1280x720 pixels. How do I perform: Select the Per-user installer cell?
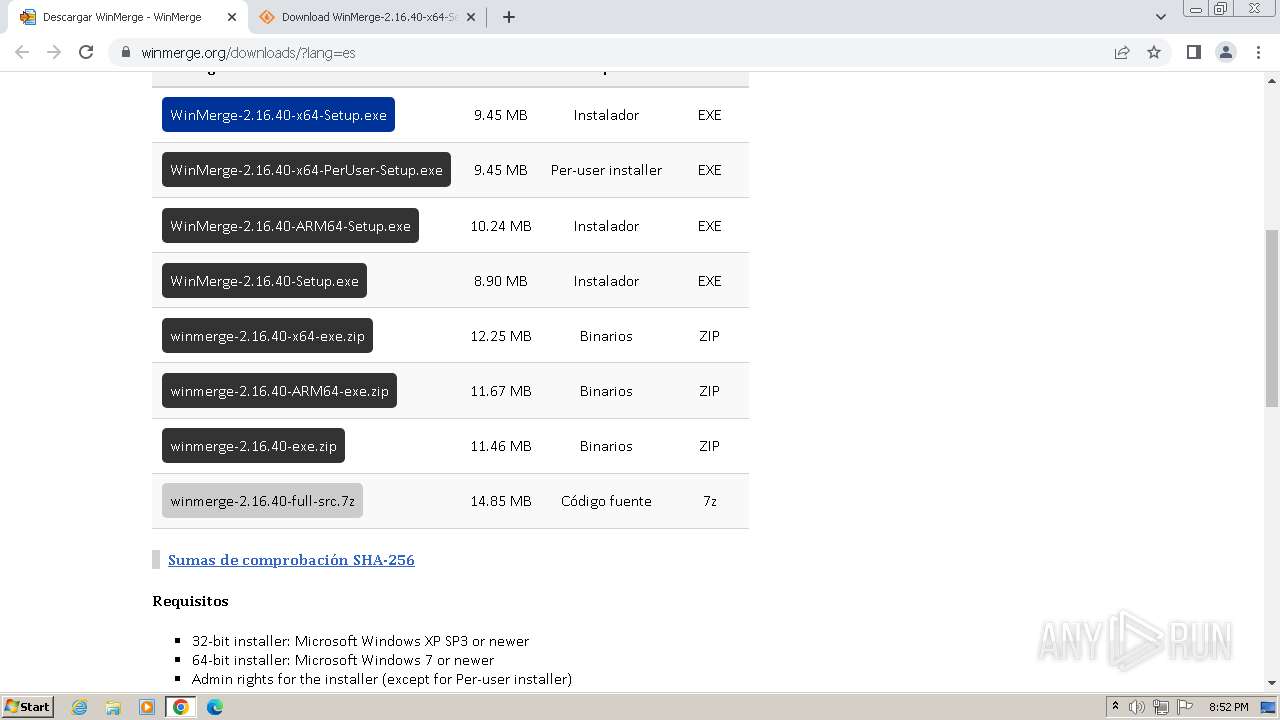[606, 170]
